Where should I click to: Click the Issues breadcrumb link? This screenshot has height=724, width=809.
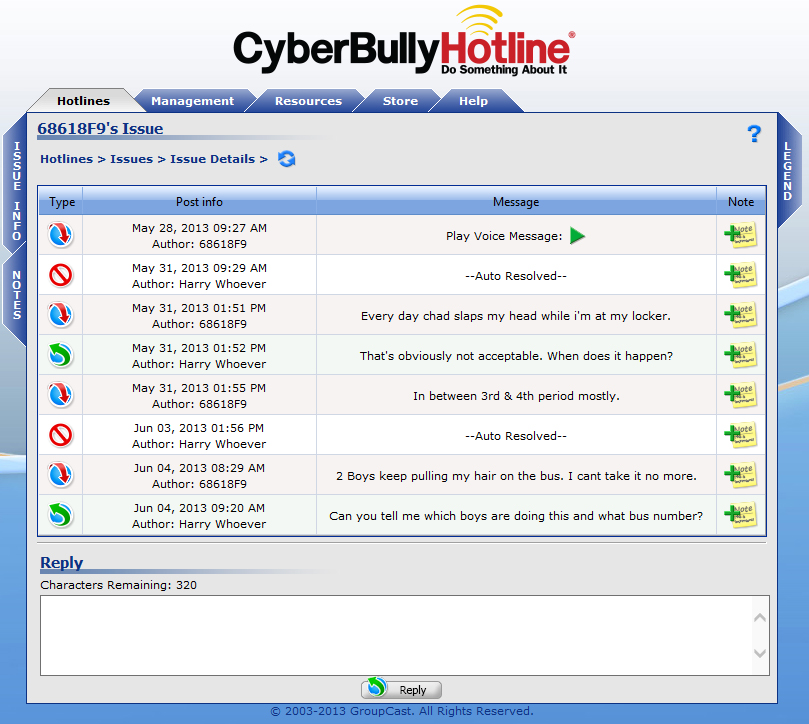click(132, 159)
